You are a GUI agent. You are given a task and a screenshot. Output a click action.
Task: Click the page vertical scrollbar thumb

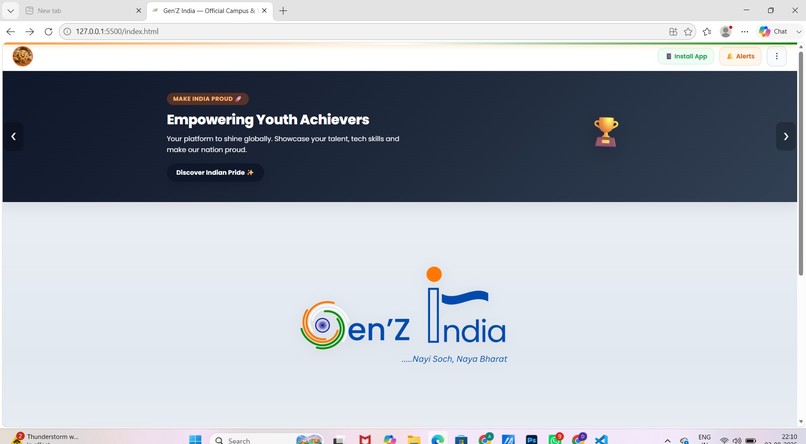[x=800, y=163]
